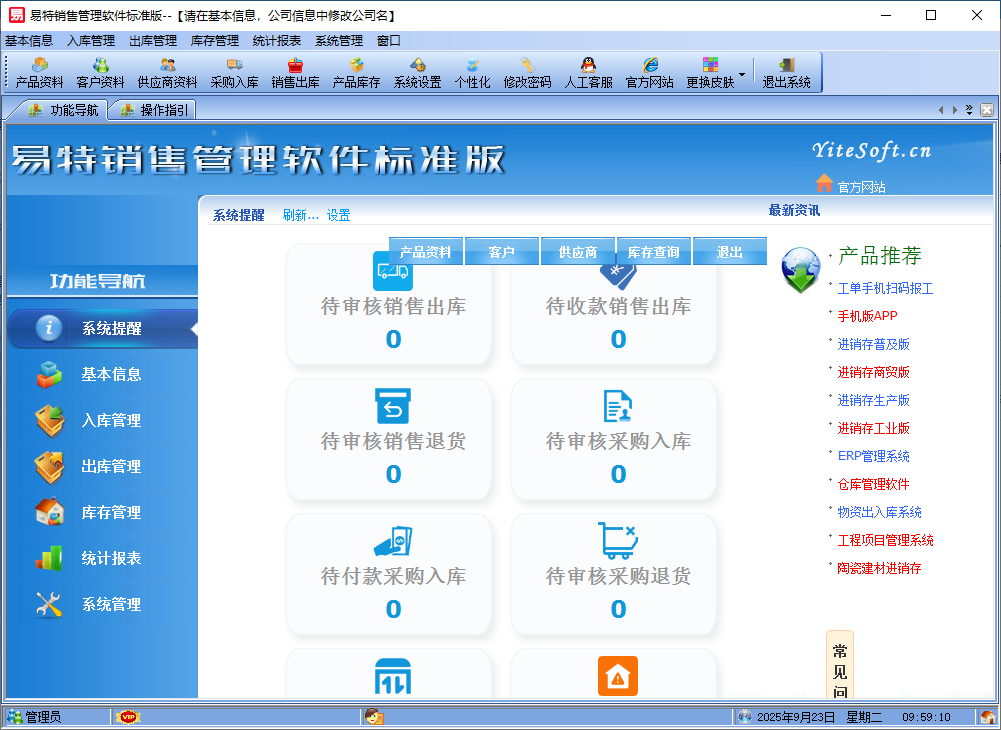Viewport: 1001px width, 730px height.
Task: Click the blue warehouse arrows icon card
Action: [393, 677]
